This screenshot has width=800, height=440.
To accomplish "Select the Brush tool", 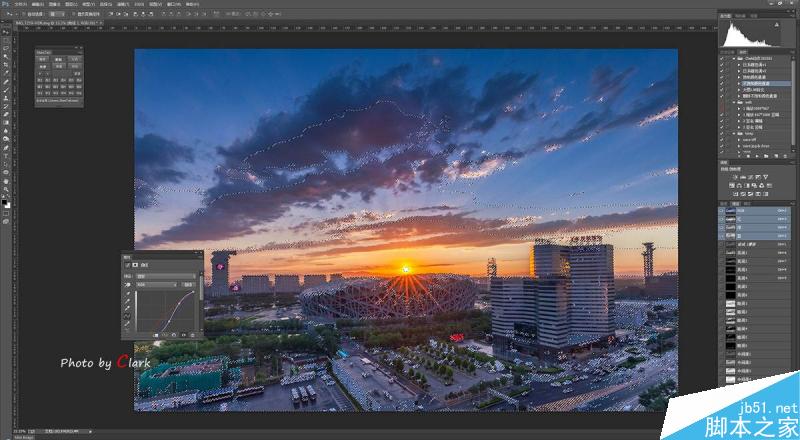I will point(6,90).
